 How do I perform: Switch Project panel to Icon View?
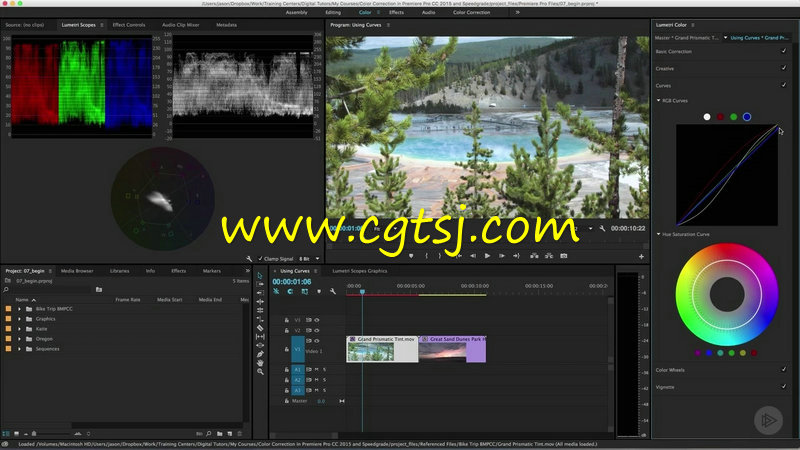[x=16, y=434]
